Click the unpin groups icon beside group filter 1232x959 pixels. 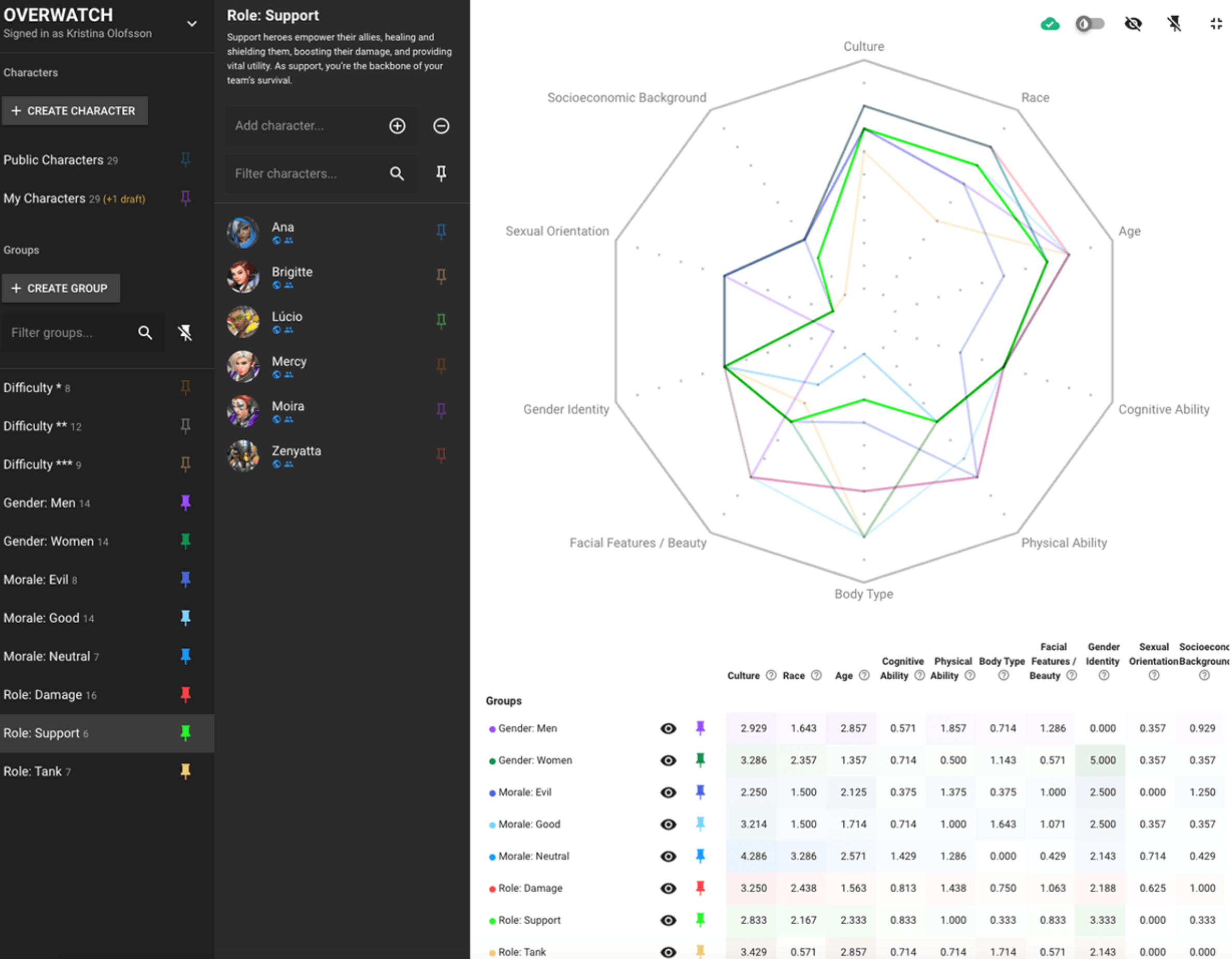click(x=185, y=333)
